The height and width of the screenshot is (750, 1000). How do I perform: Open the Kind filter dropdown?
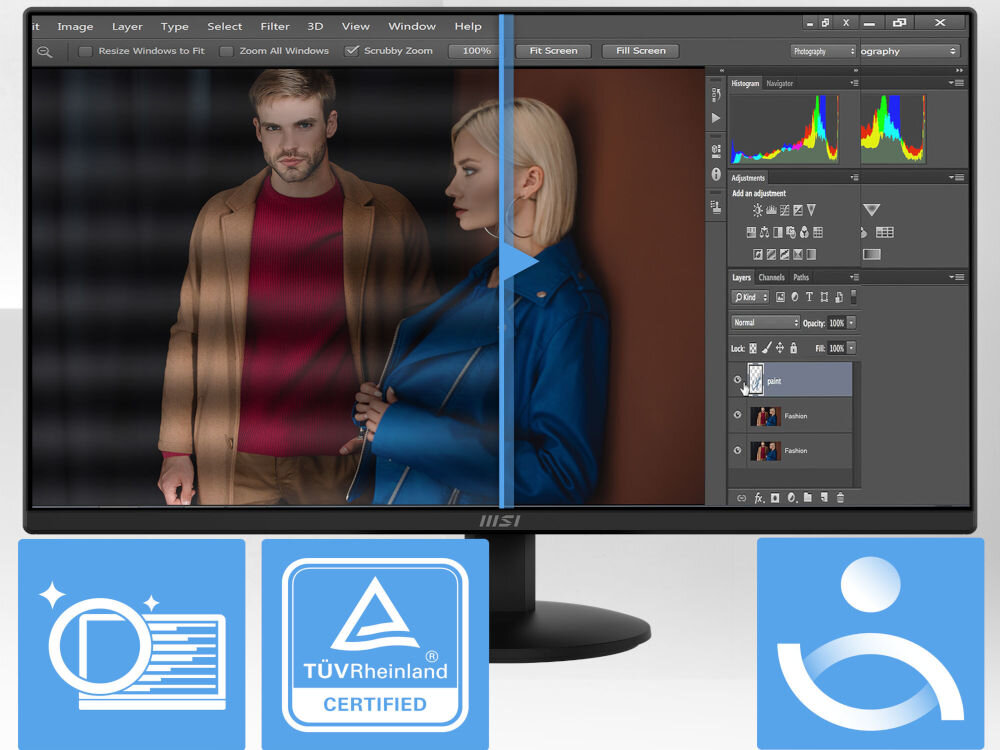750,297
